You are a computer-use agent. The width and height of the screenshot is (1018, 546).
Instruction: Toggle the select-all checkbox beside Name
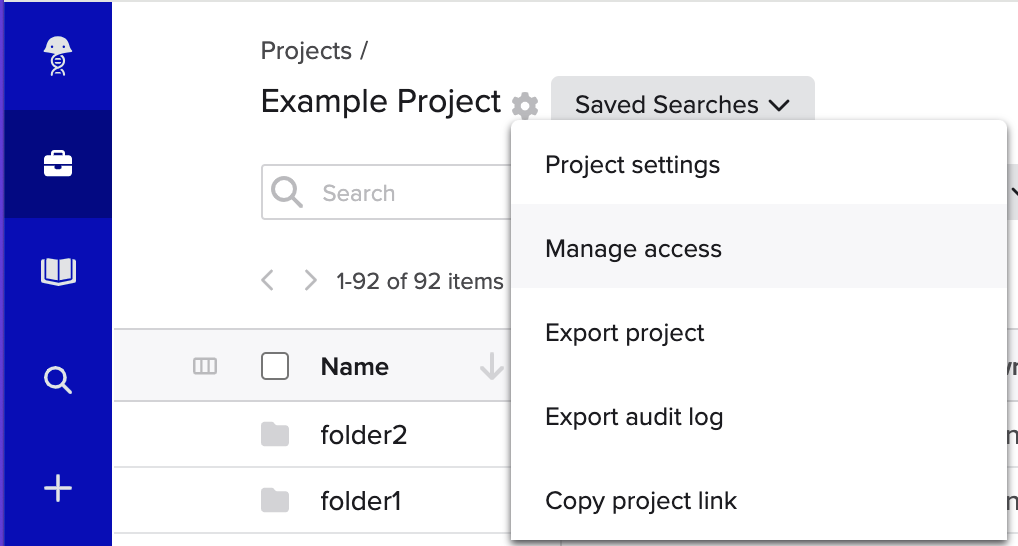point(275,367)
